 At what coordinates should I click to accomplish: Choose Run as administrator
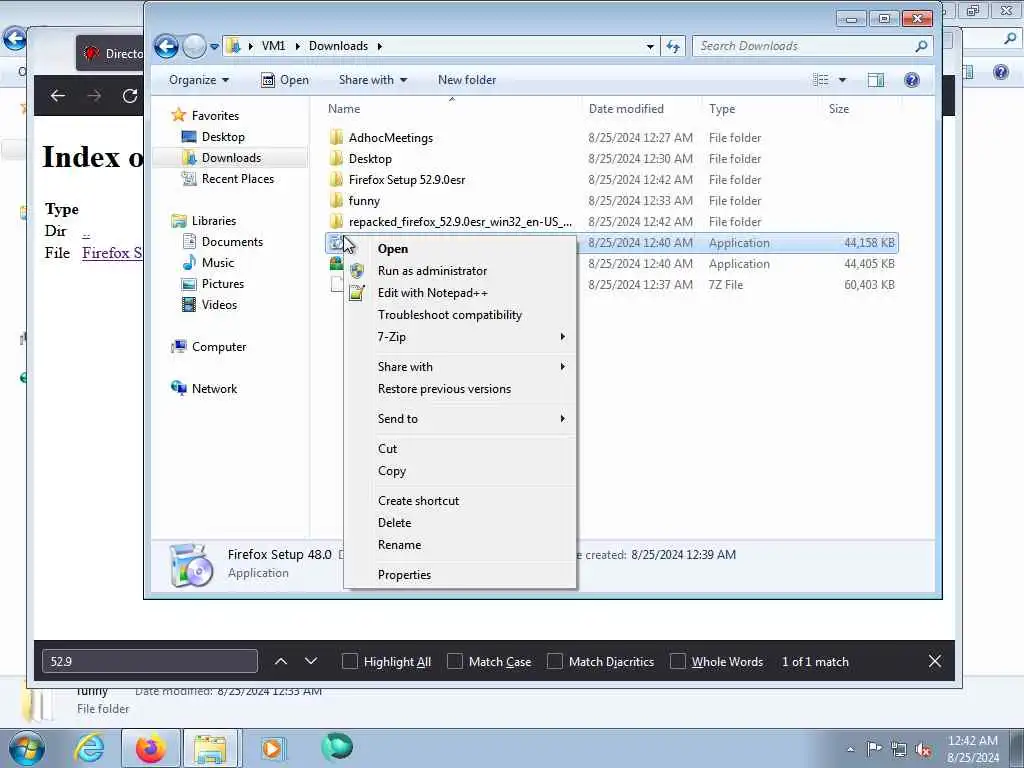point(460,270)
